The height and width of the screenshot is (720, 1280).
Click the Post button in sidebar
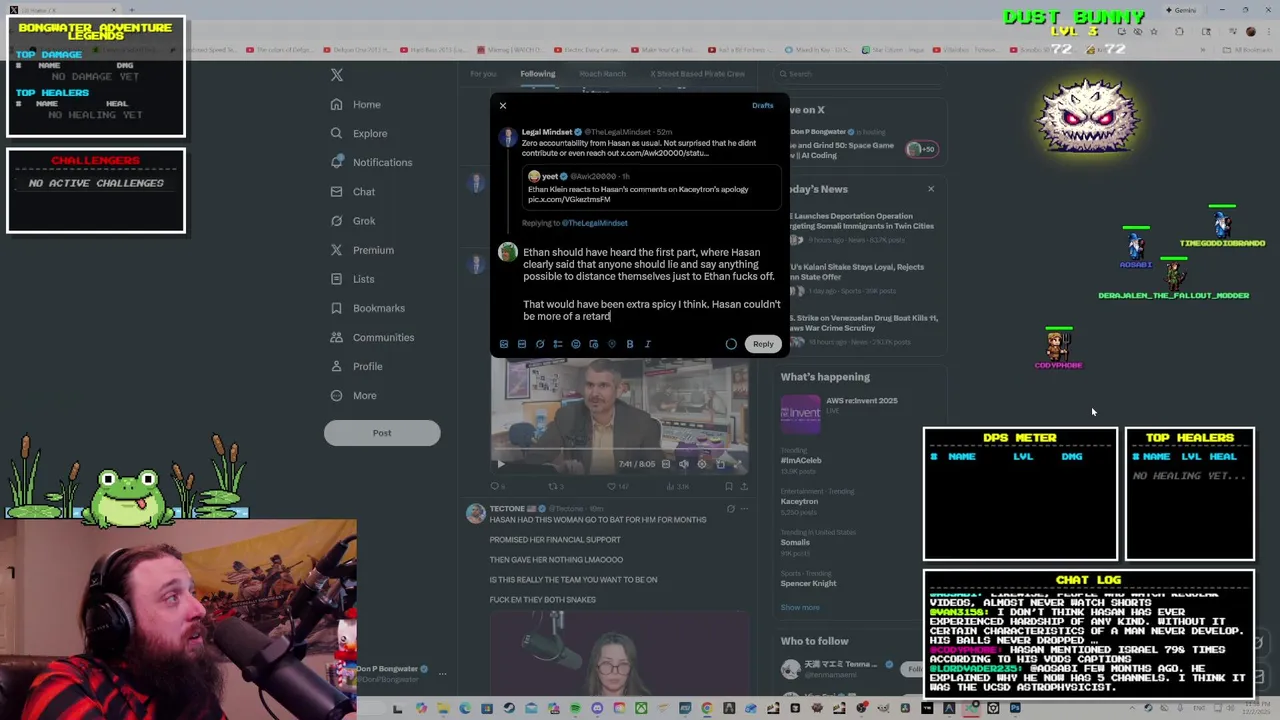382,433
